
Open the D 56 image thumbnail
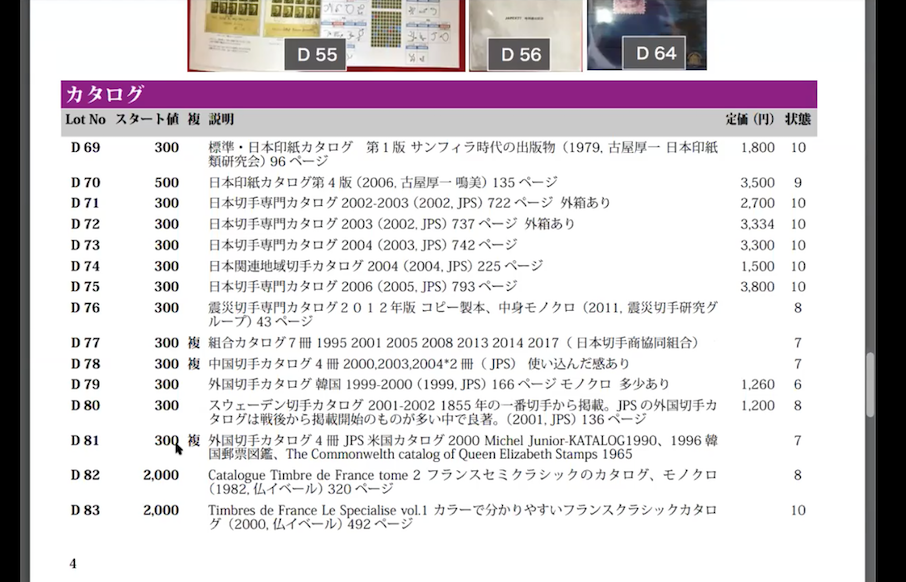tap(526, 34)
